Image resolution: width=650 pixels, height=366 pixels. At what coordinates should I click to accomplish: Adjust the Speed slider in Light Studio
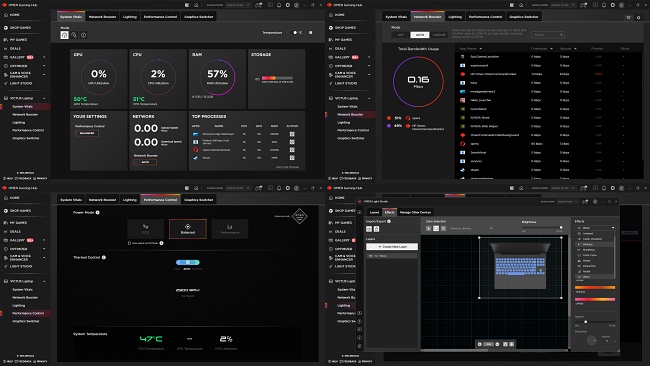595,322
